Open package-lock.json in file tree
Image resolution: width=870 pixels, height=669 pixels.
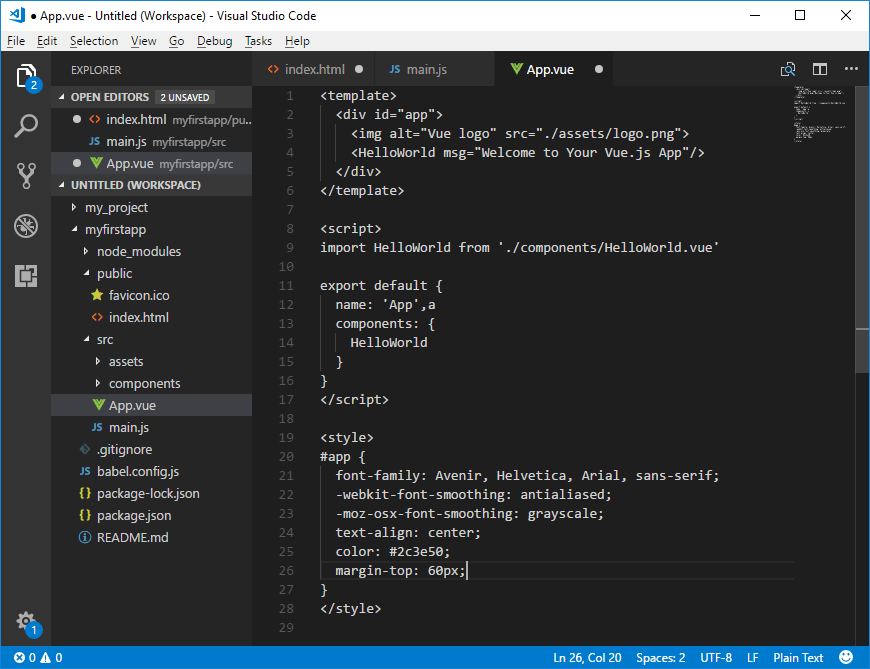pyautogui.click(x=151, y=493)
